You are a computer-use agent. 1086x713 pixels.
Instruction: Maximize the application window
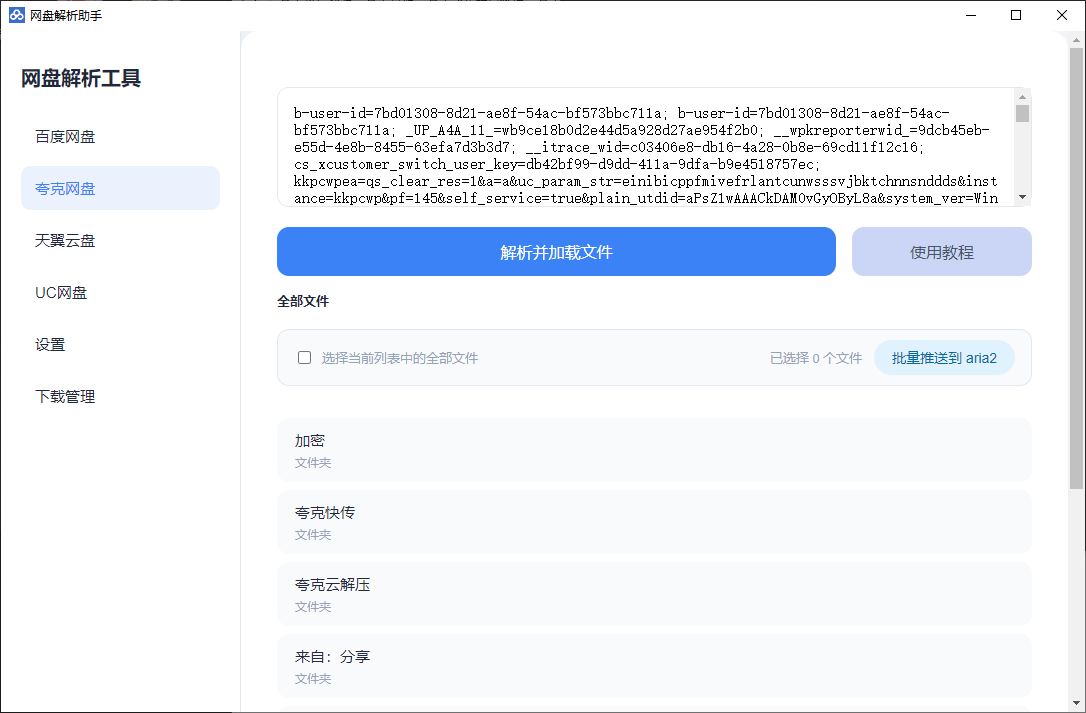coord(1016,15)
